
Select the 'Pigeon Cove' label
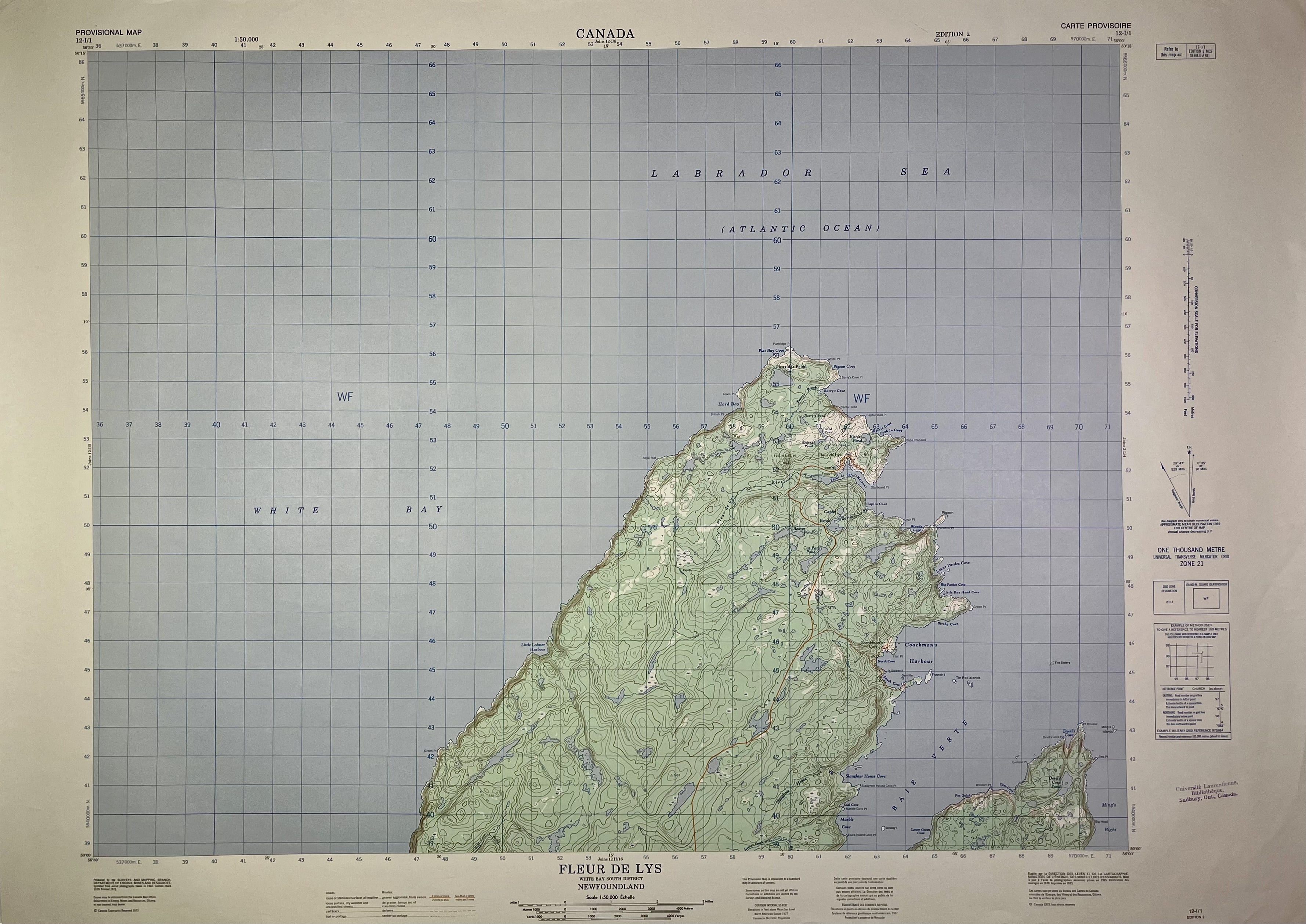click(x=844, y=366)
